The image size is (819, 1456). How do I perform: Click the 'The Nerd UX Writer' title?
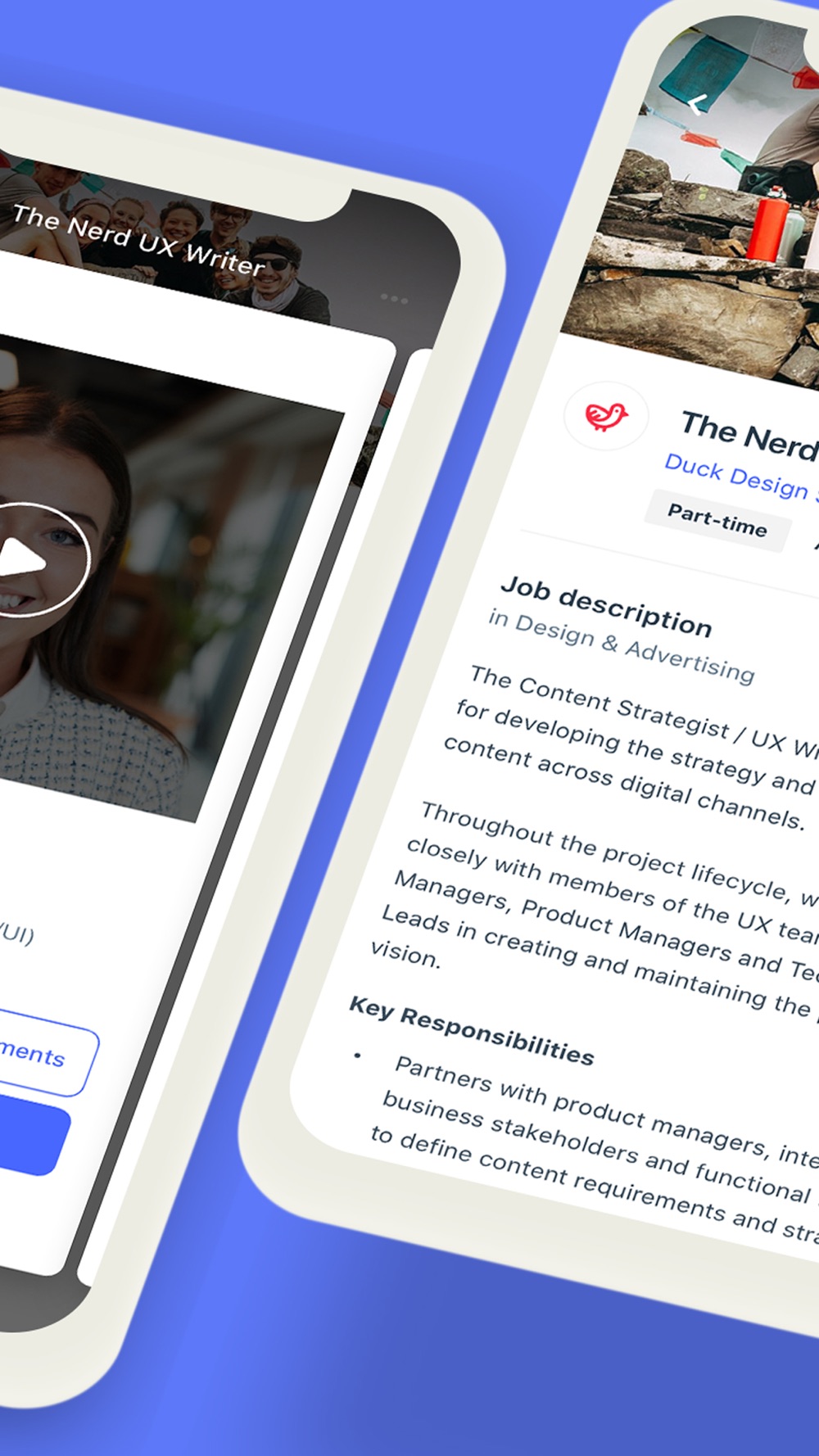coord(138,240)
